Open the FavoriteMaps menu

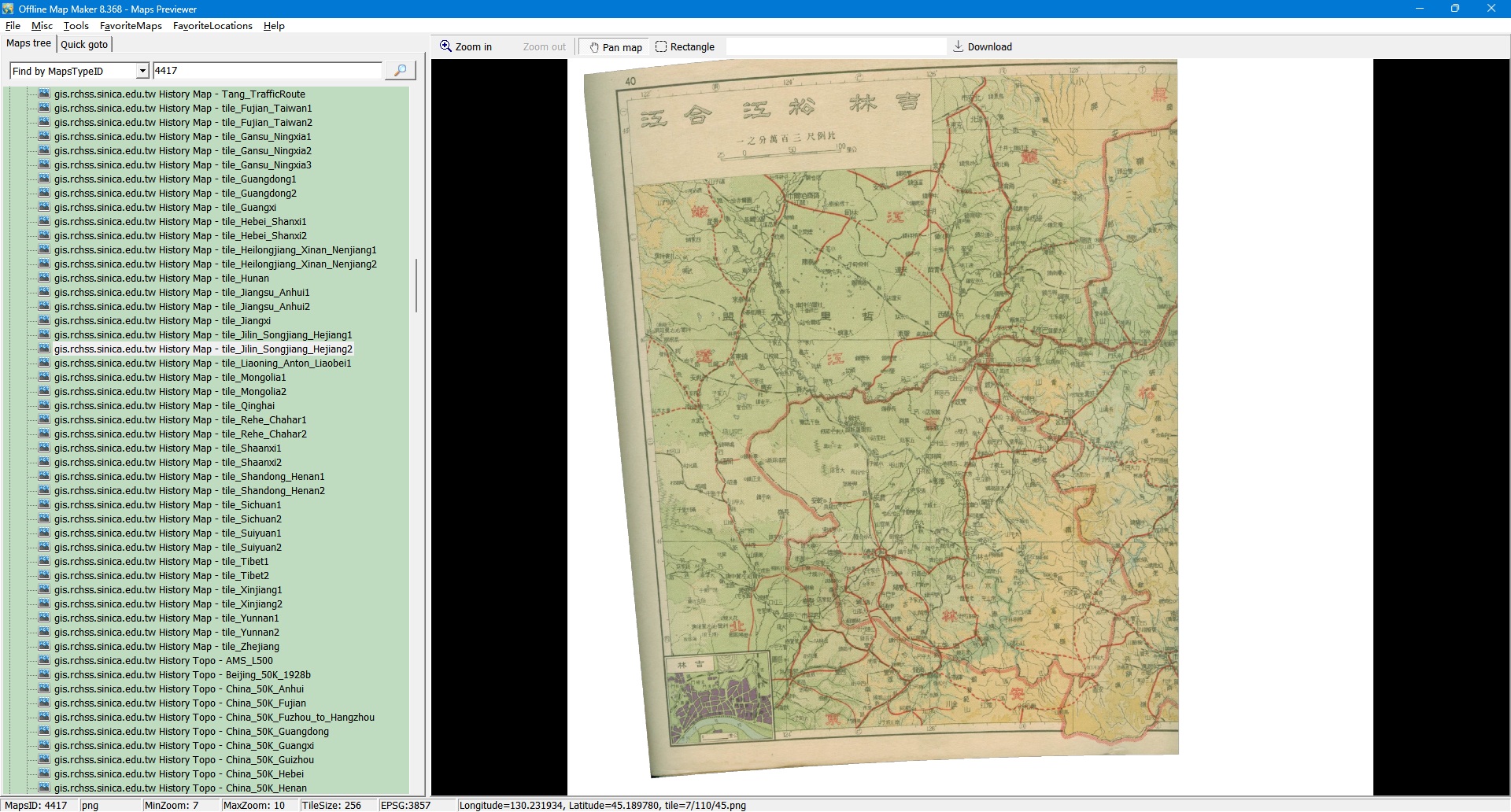(x=131, y=26)
